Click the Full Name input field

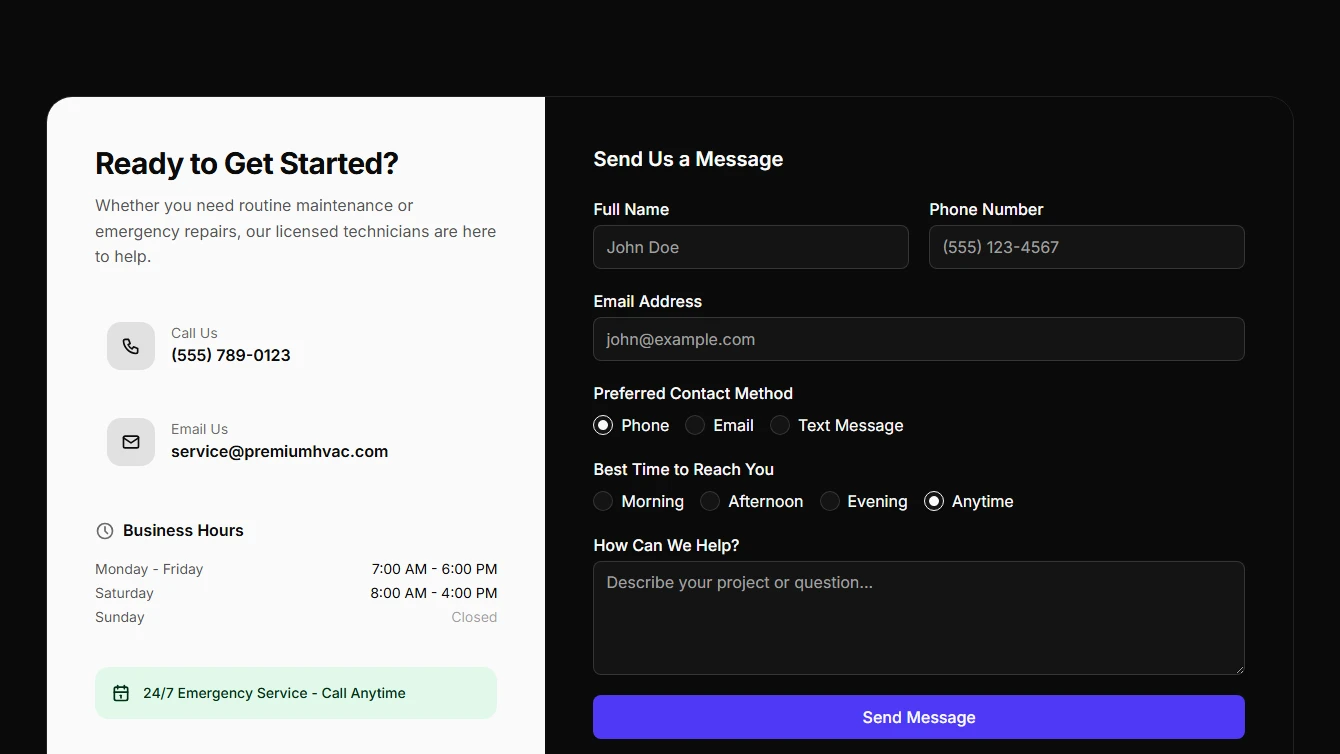[x=750, y=247]
